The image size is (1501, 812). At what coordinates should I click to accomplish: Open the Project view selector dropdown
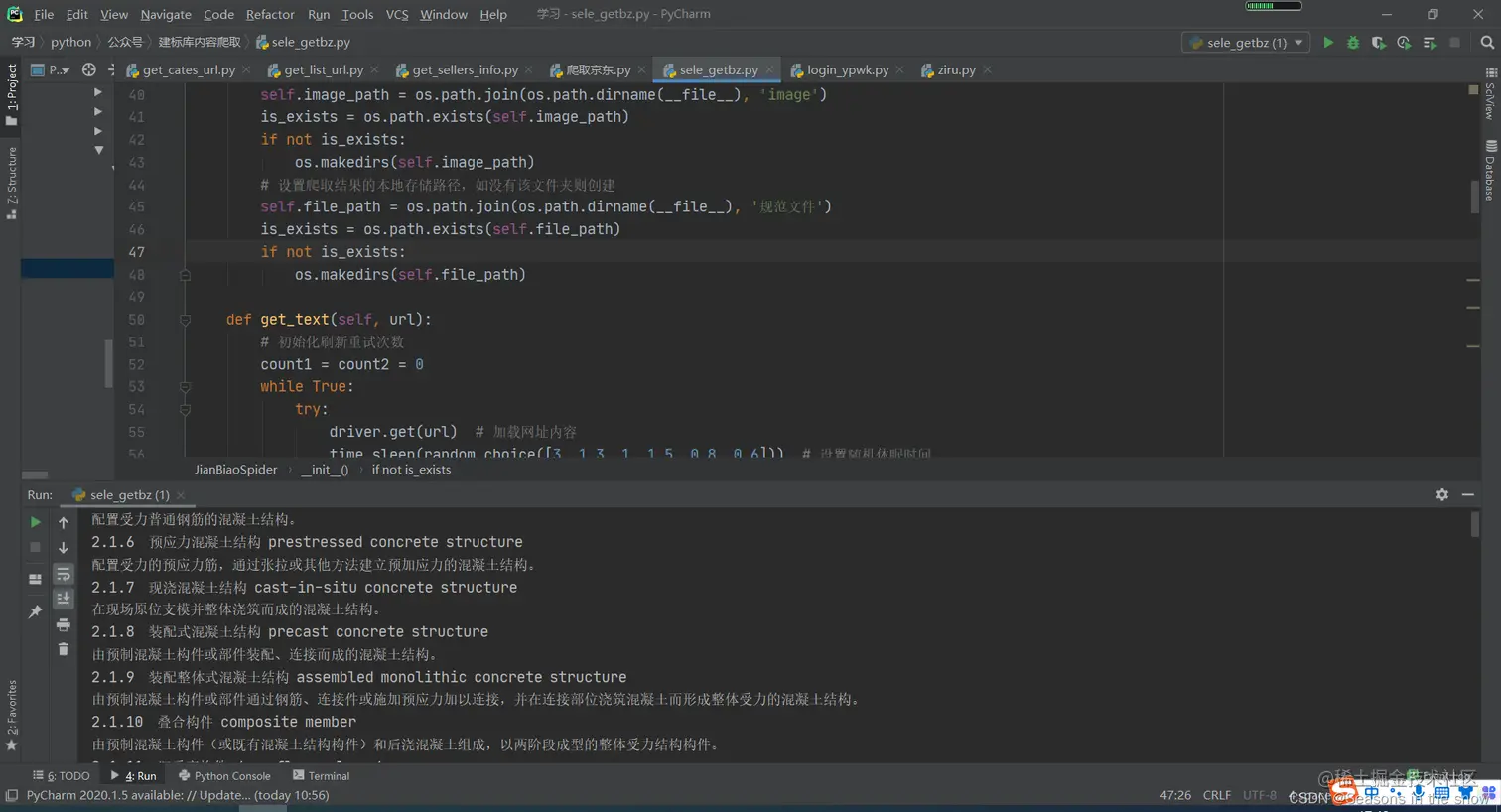pos(50,70)
